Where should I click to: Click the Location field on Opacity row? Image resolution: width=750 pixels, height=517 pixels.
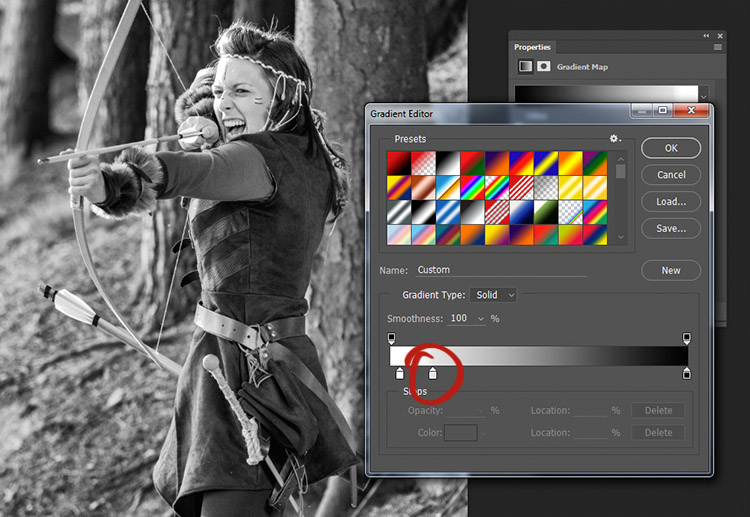(591, 410)
